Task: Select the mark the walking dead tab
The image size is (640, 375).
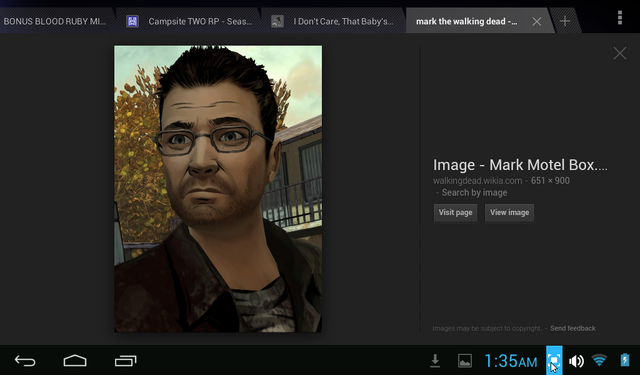Action: point(467,21)
